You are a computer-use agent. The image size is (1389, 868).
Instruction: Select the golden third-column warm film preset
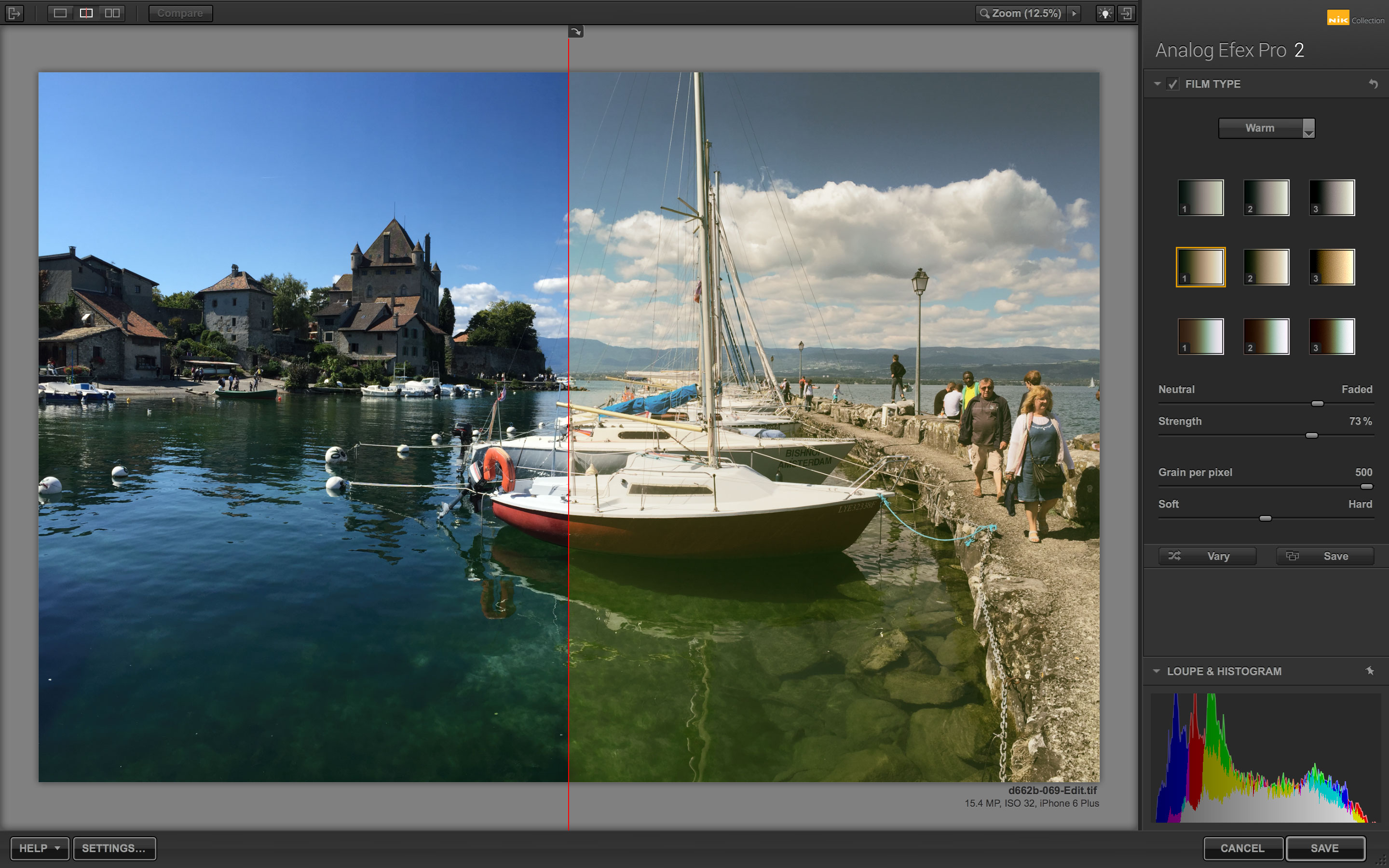coord(1332,267)
